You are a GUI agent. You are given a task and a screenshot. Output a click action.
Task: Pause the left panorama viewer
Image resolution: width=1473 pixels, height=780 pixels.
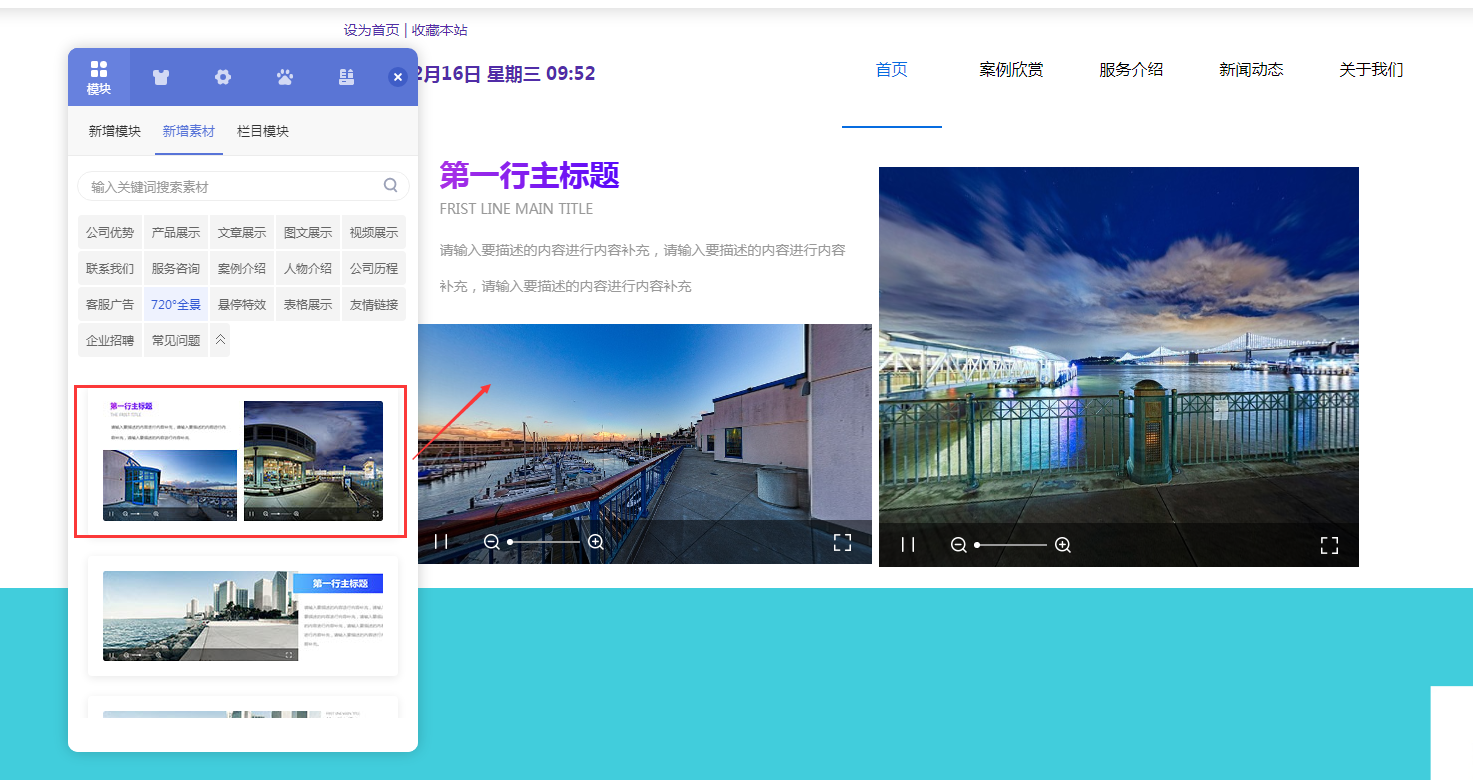click(x=441, y=541)
